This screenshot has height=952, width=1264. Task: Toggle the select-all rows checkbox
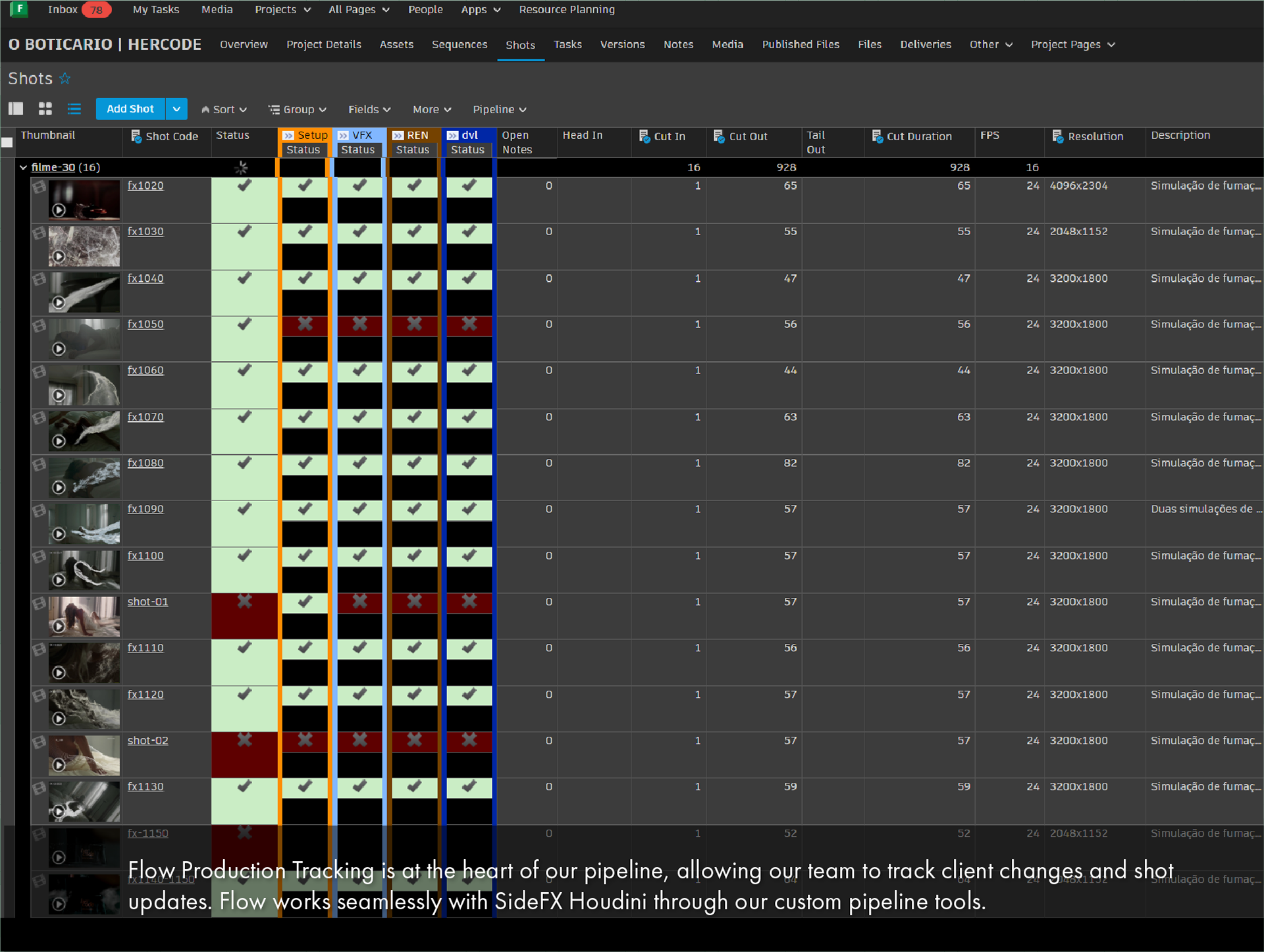(x=7, y=143)
